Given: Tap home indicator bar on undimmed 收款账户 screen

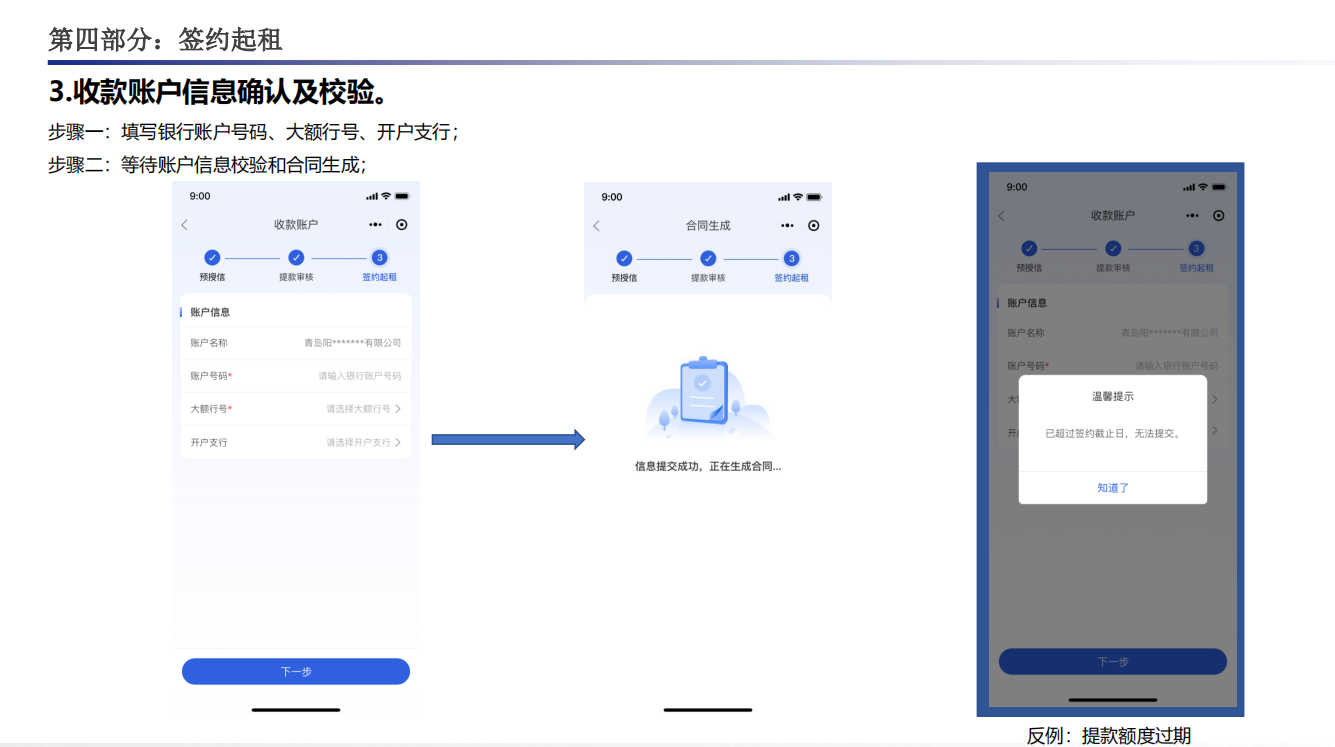Looking at the screenshot, I should tap(296, 710).
